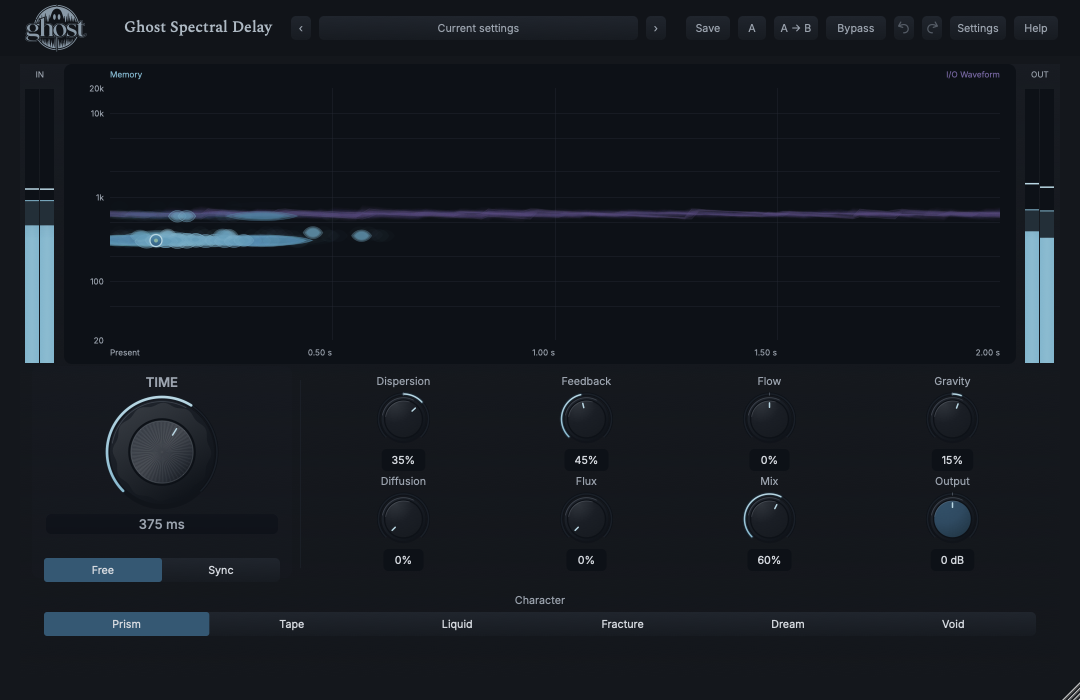Click the Feedback knob
This screenshot has width=1080, height=700.
pos(585,418)
